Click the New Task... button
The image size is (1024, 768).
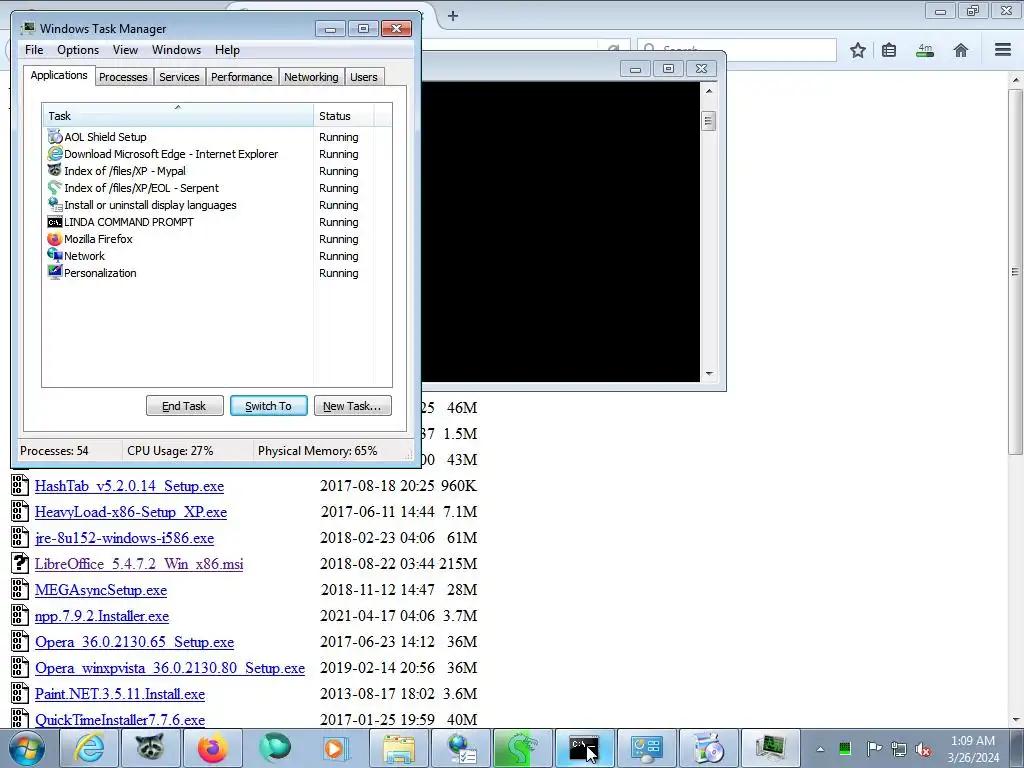[x=353, y=406]
